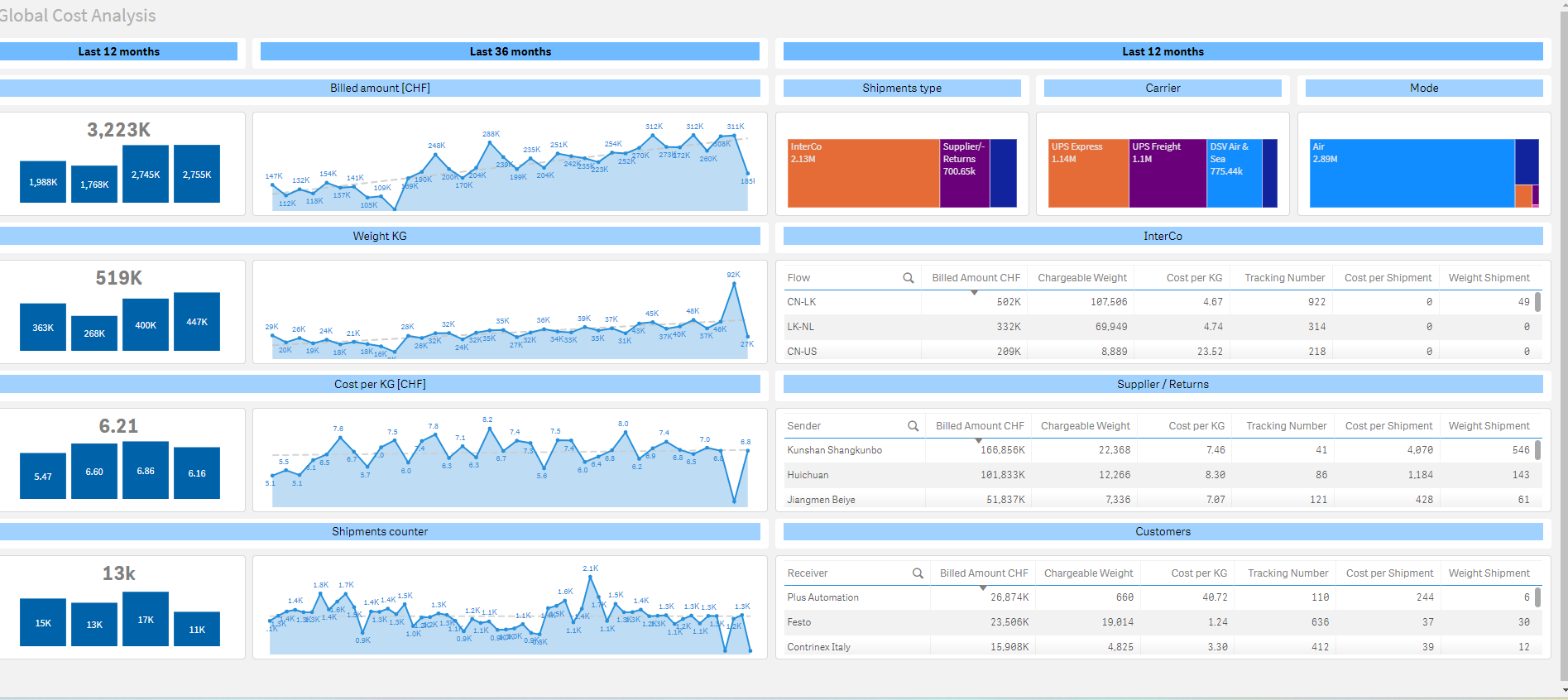Screen dimensions: 1568x700
Task: Click the 363K weight bar
Action: (x=43, y=328)
